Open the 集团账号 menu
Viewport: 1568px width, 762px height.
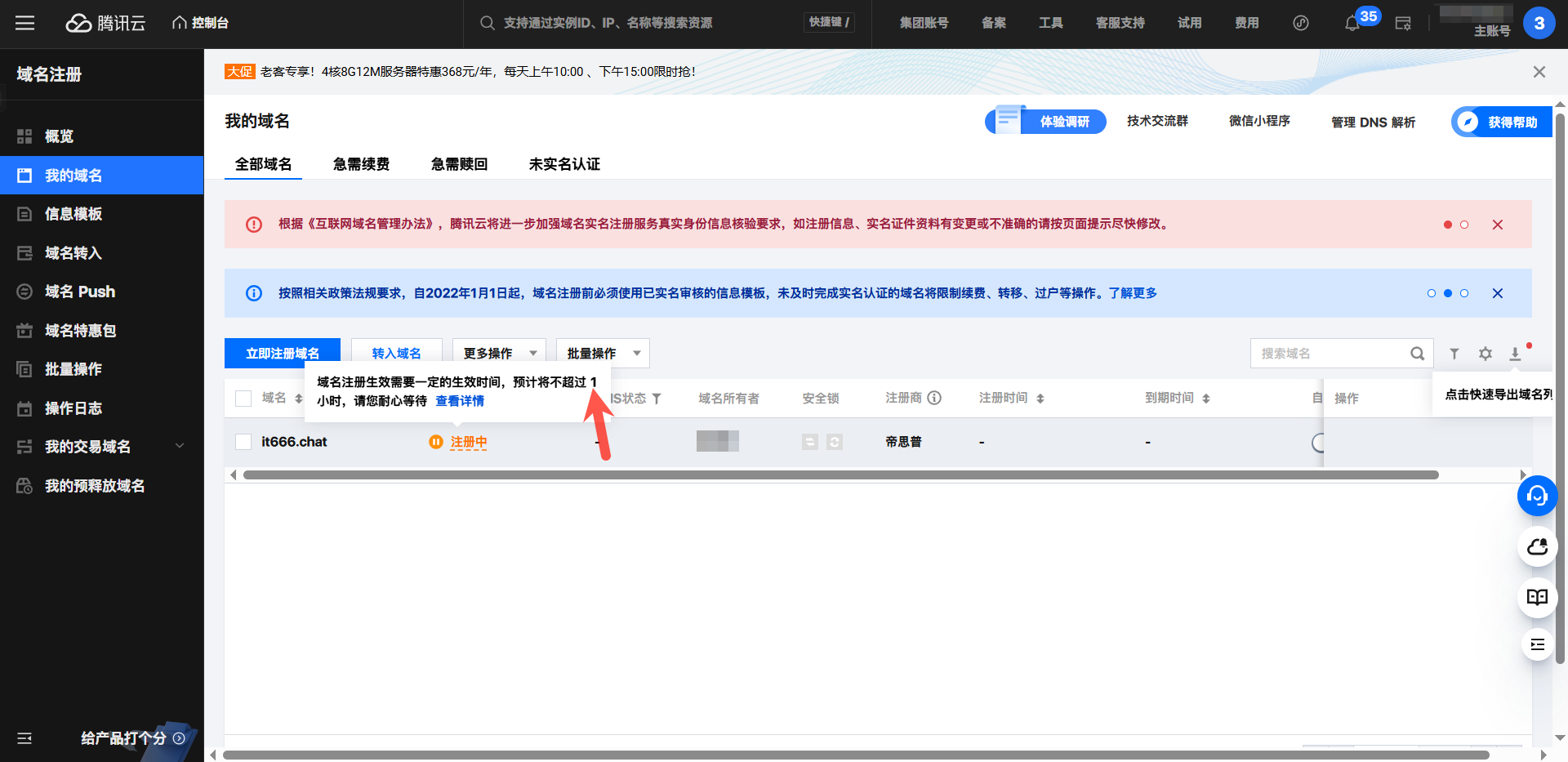tap(924, 23)
